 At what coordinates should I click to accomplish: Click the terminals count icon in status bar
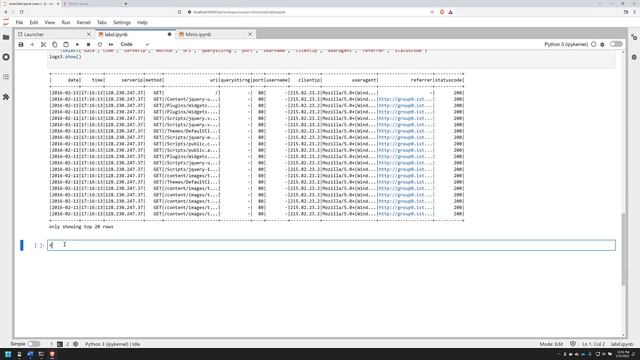coord(60,344)
